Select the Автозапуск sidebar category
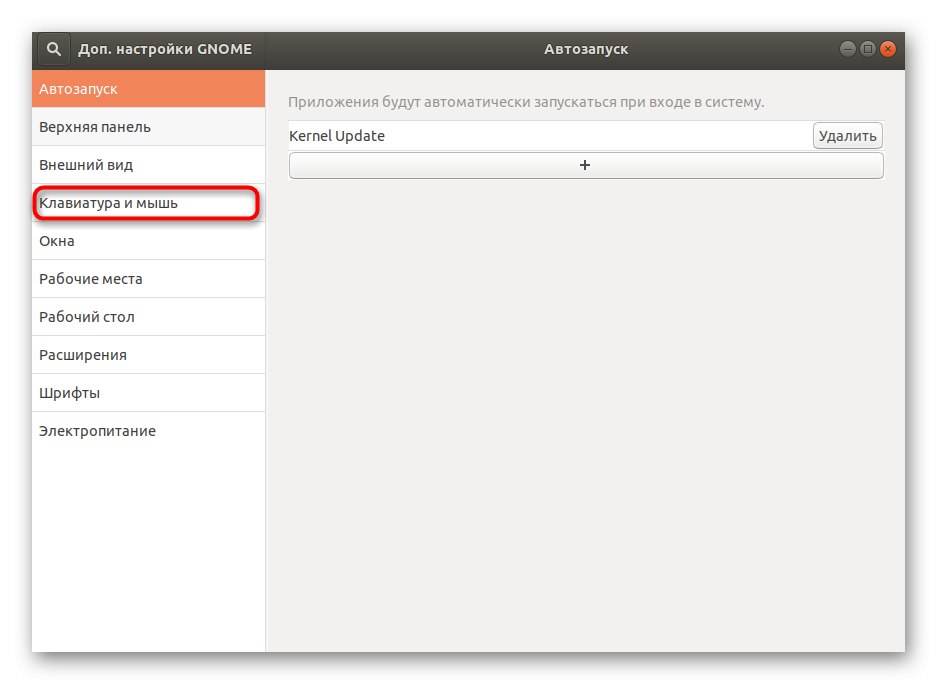 pos(148,89)
